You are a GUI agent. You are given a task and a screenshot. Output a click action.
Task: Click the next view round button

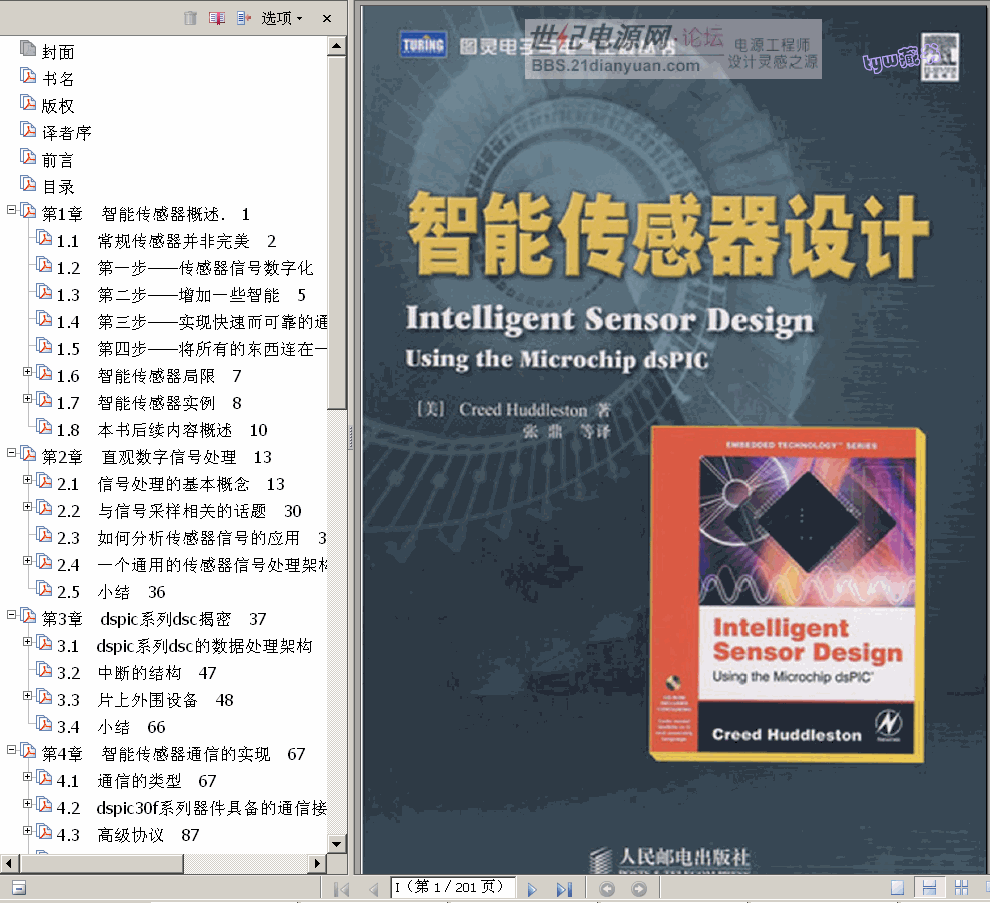639,889
